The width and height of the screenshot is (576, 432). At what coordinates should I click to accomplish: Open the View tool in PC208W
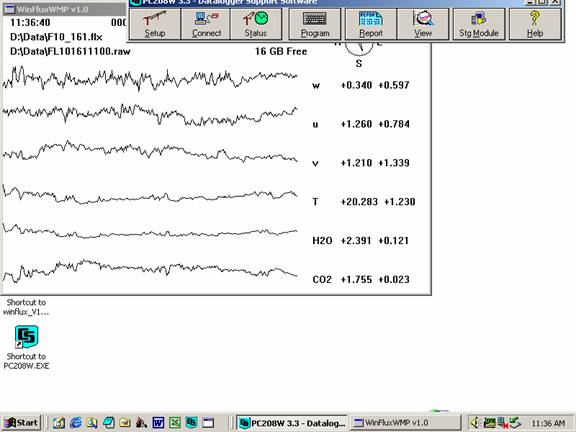coord(423,24)
